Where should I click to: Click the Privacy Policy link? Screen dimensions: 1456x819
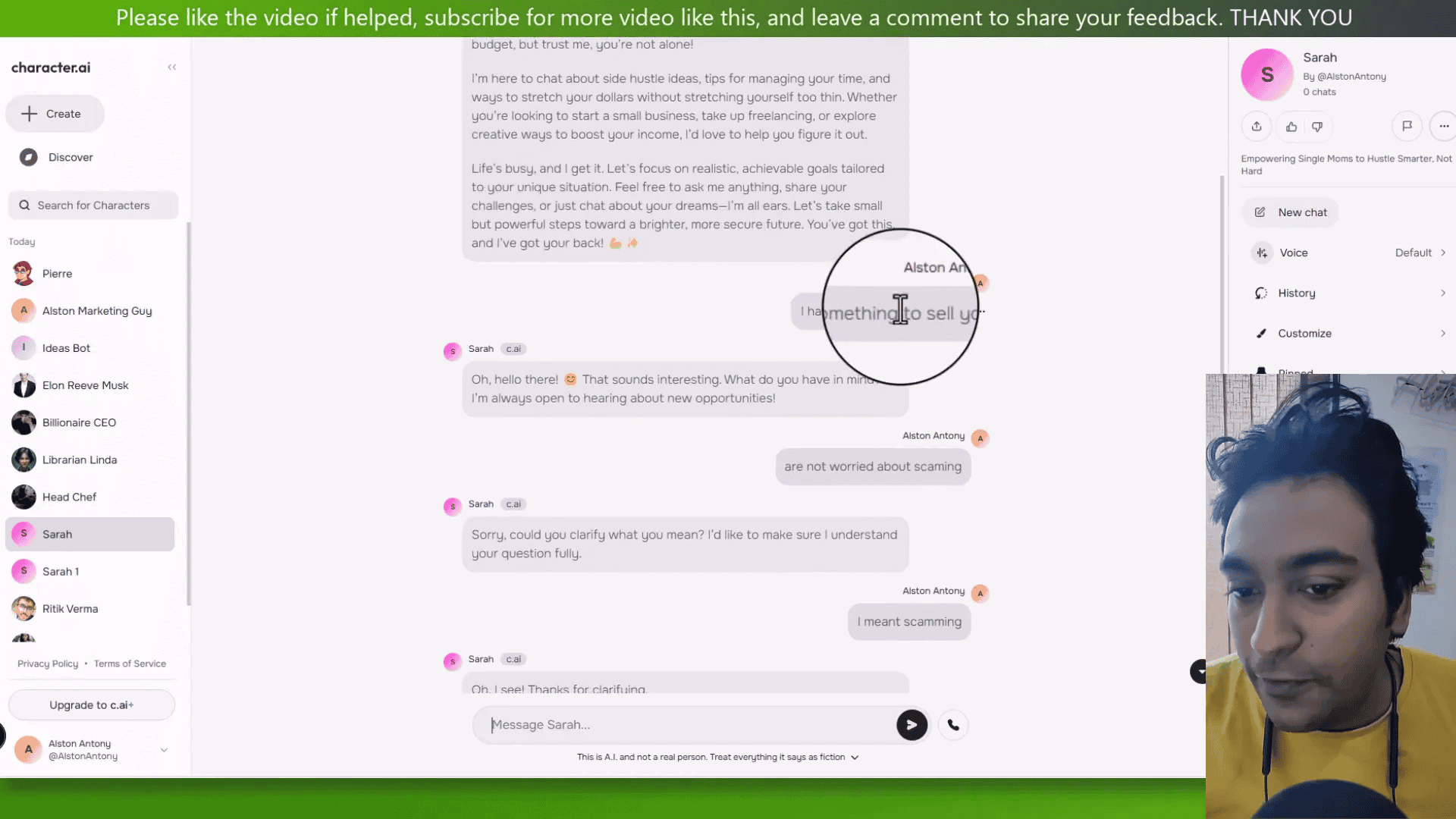[48, 663]
